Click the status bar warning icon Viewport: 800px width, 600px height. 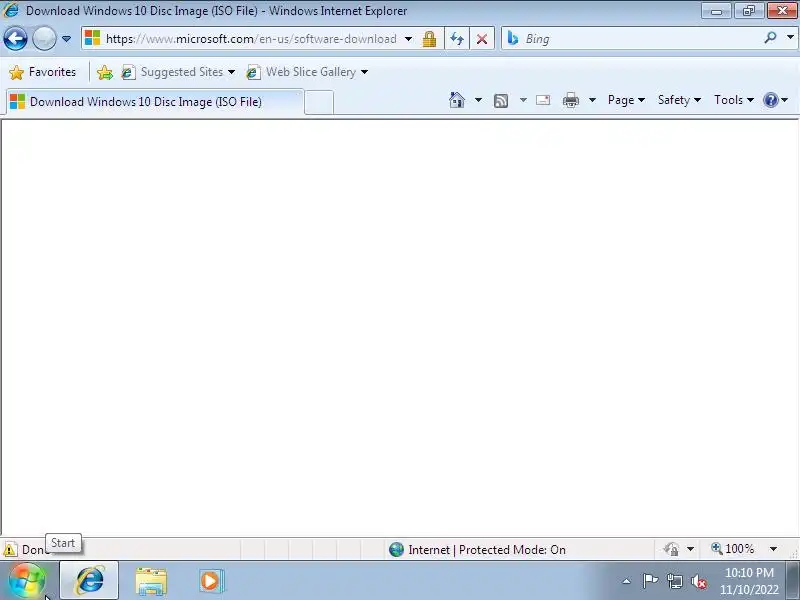pyautogui.click(x=10, y=549)
